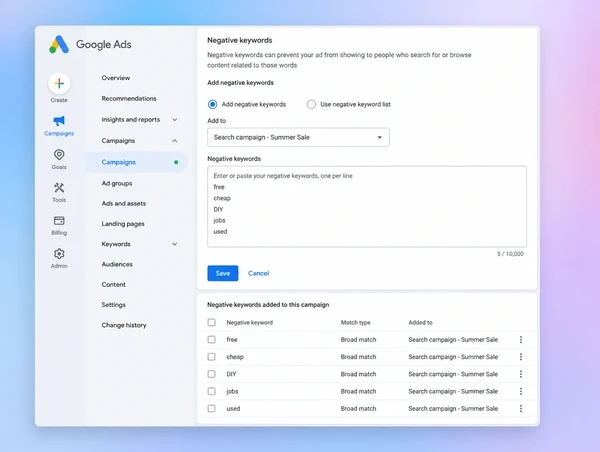The width and height of the screenshot is (600, 452).
Task: Click the 'cheap' keyword text in table
Action: (x=235, y=357)
